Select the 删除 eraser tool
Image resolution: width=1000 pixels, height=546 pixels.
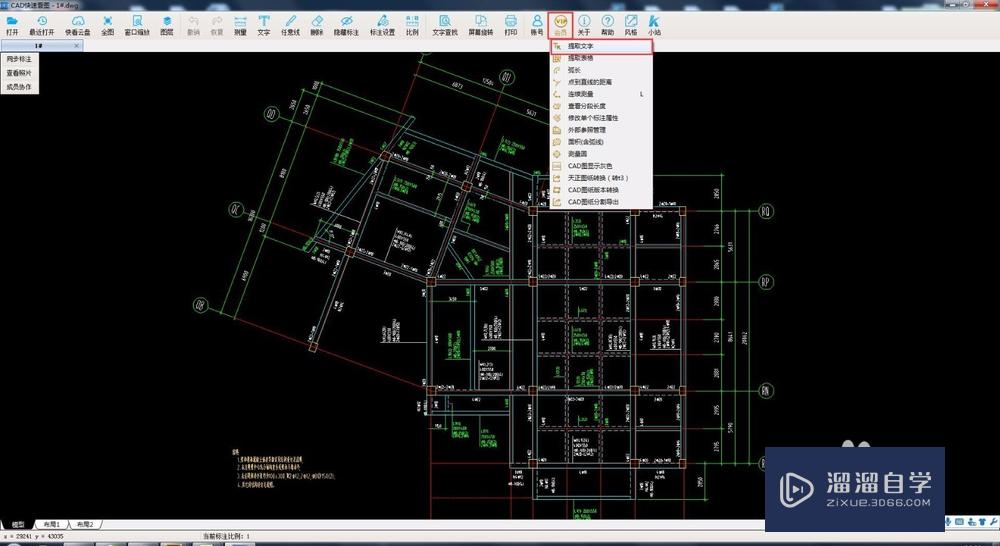(317, 26)
